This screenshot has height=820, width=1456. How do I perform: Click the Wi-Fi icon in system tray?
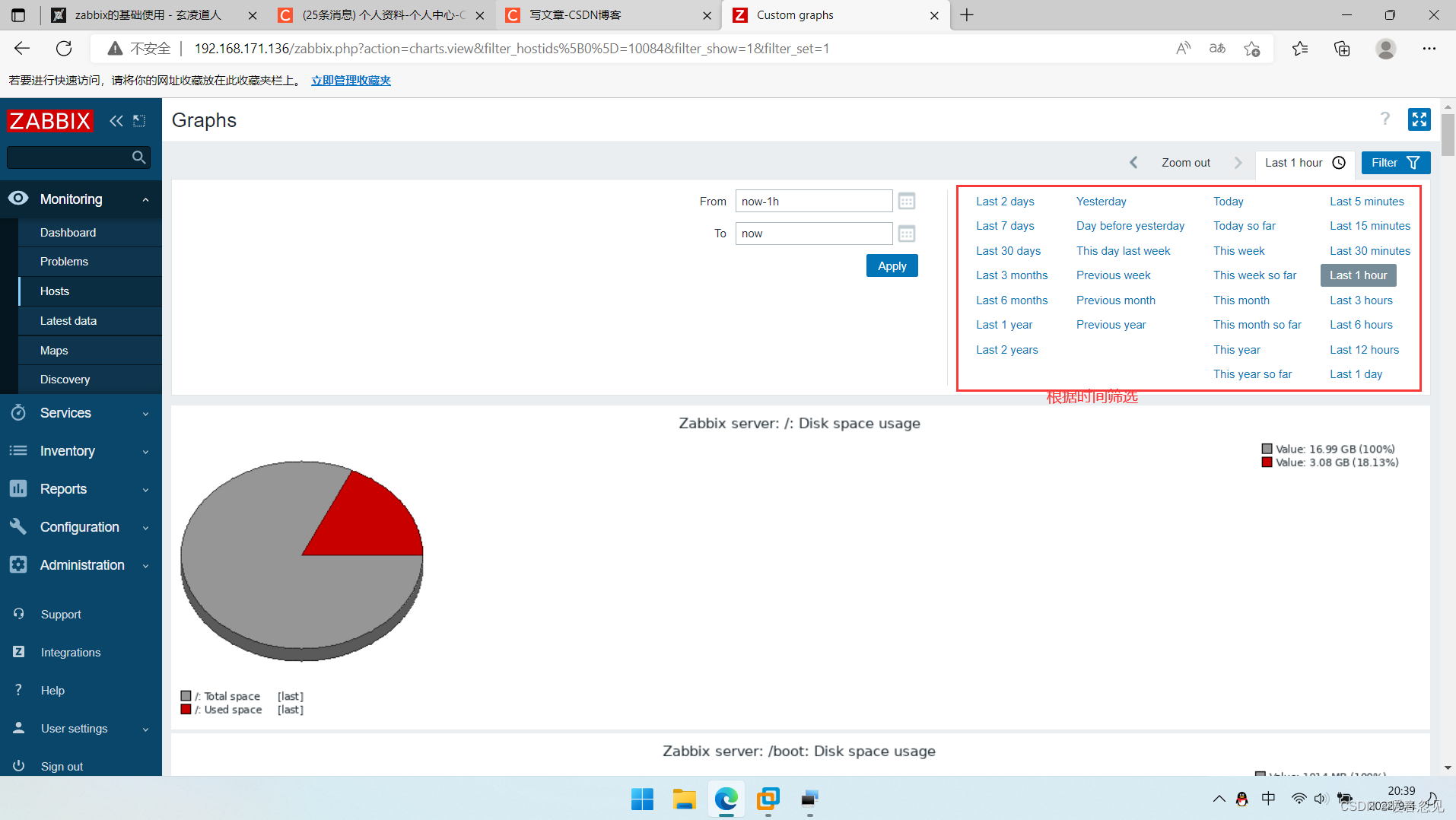[x=1299, y=799]
